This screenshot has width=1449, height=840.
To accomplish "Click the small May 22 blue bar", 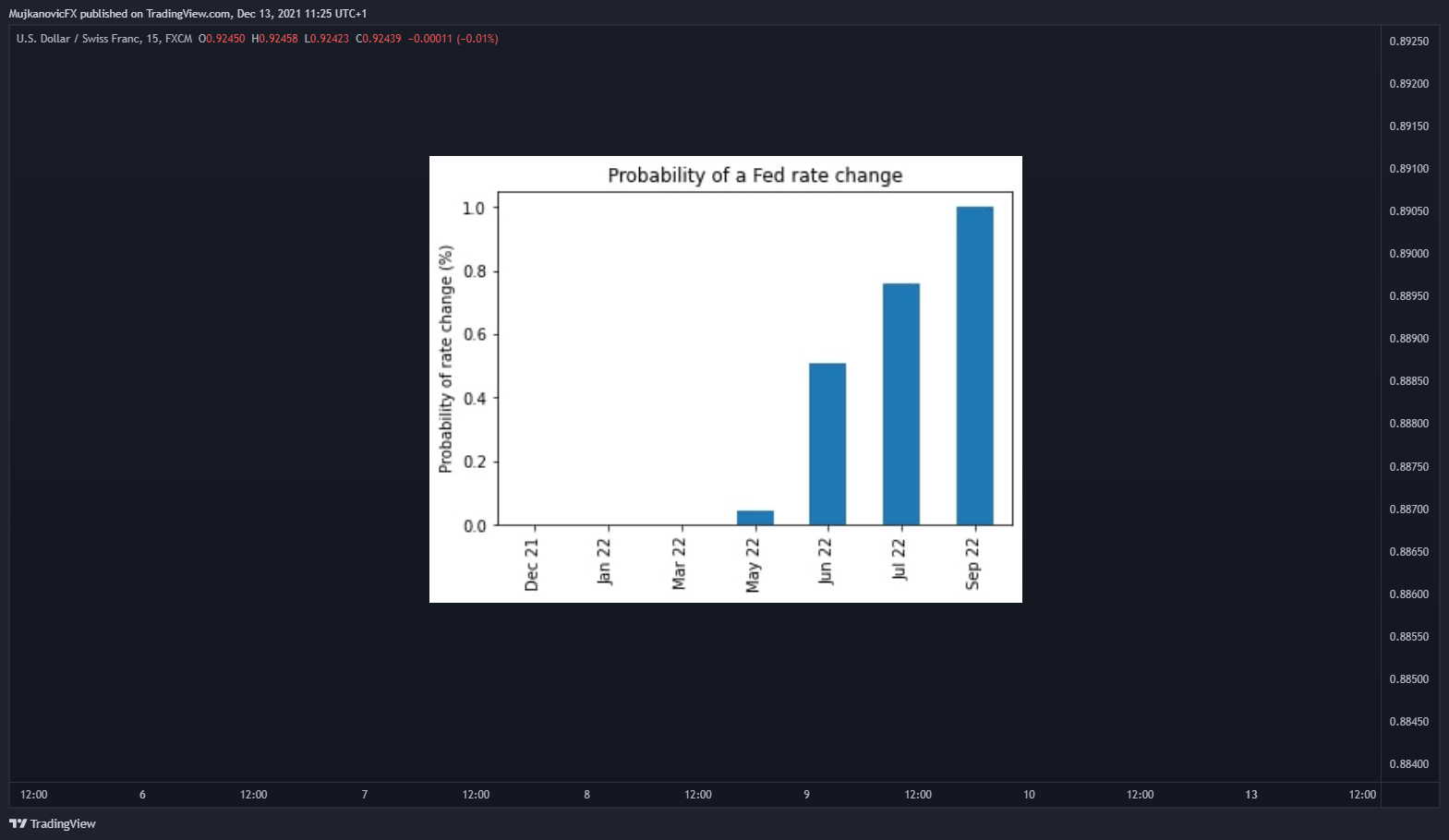I will [x=755, y=518].
